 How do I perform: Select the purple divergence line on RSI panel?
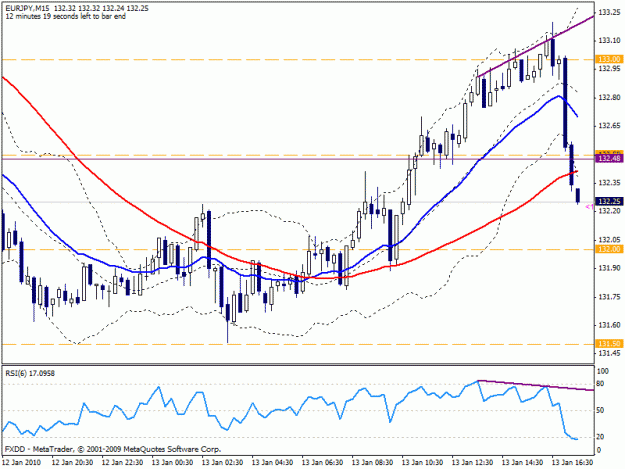coord(536,385)
